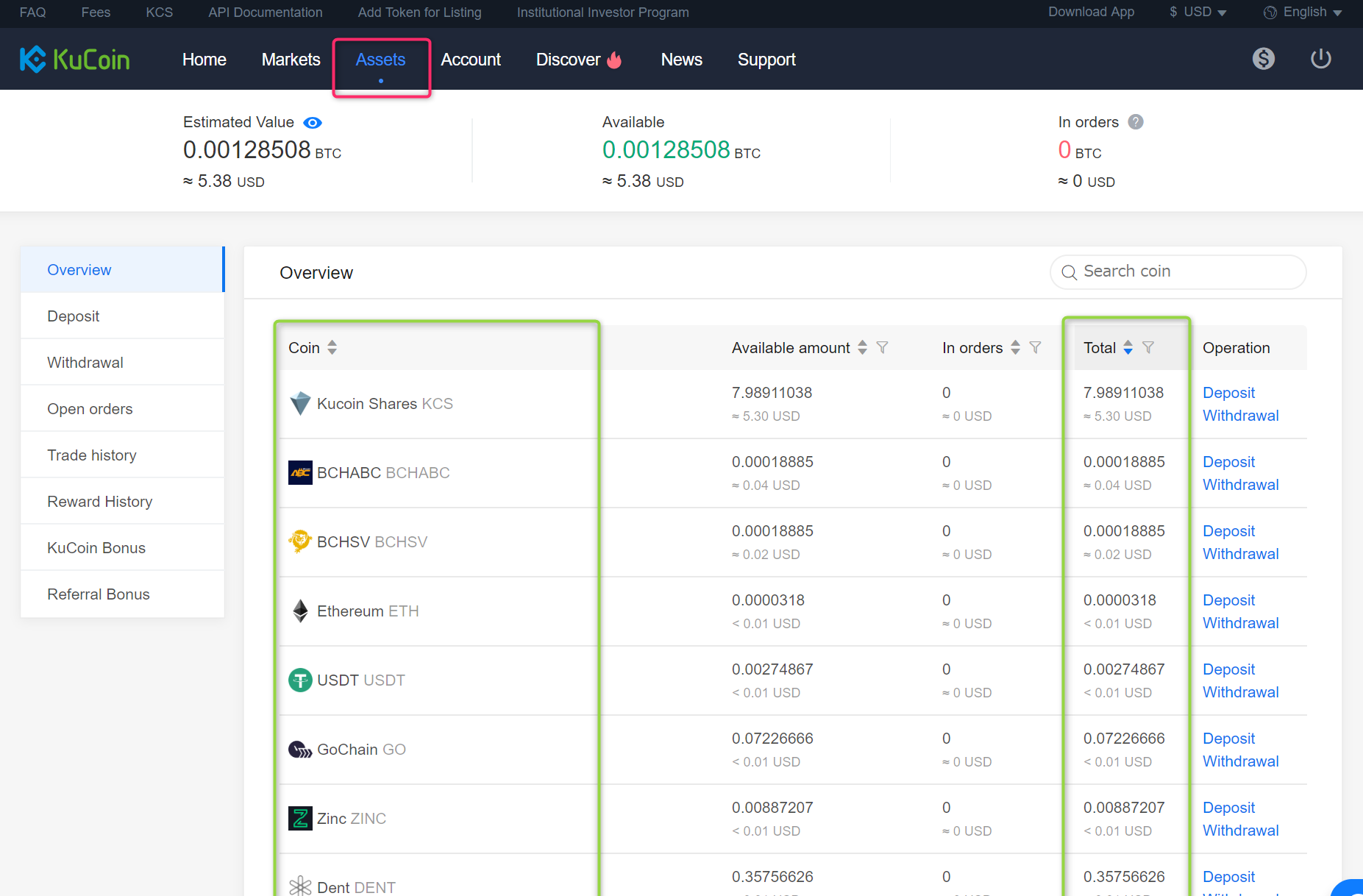
Task: Click the BCHABC coin icon
Action: (x=300, y=473)
